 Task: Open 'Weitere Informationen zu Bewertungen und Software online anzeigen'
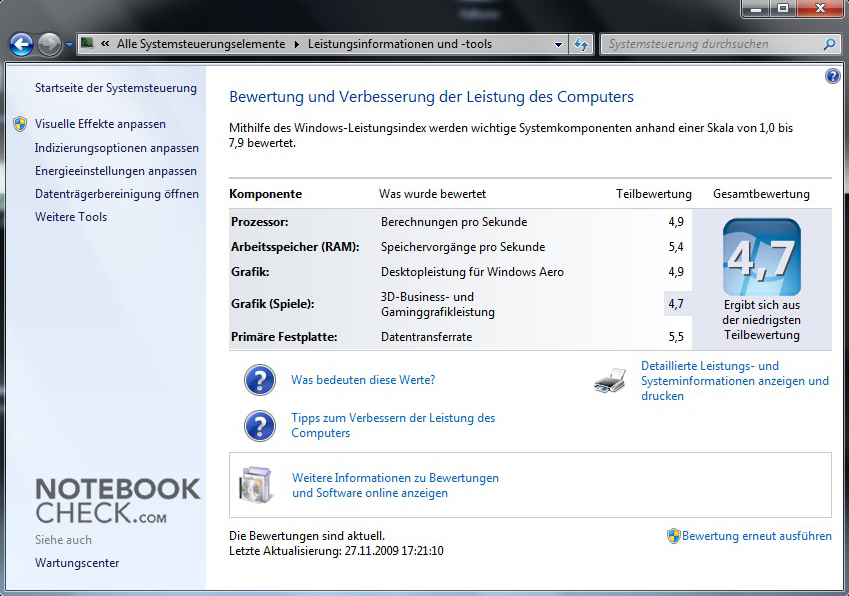(x=395, y=486)
